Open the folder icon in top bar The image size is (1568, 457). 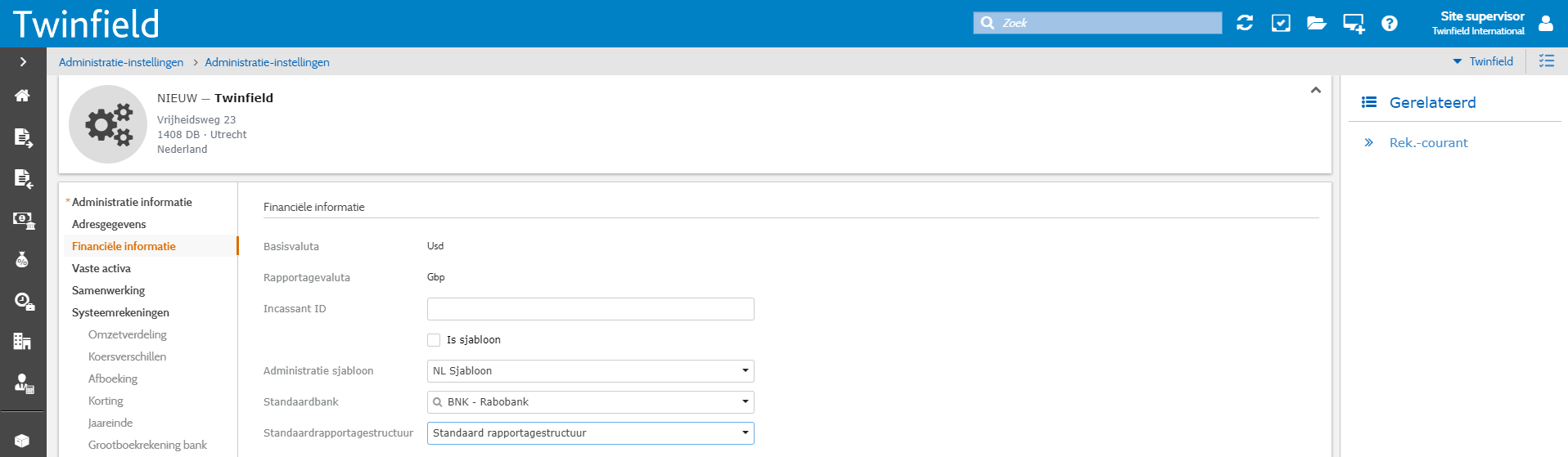[1317, 23]
